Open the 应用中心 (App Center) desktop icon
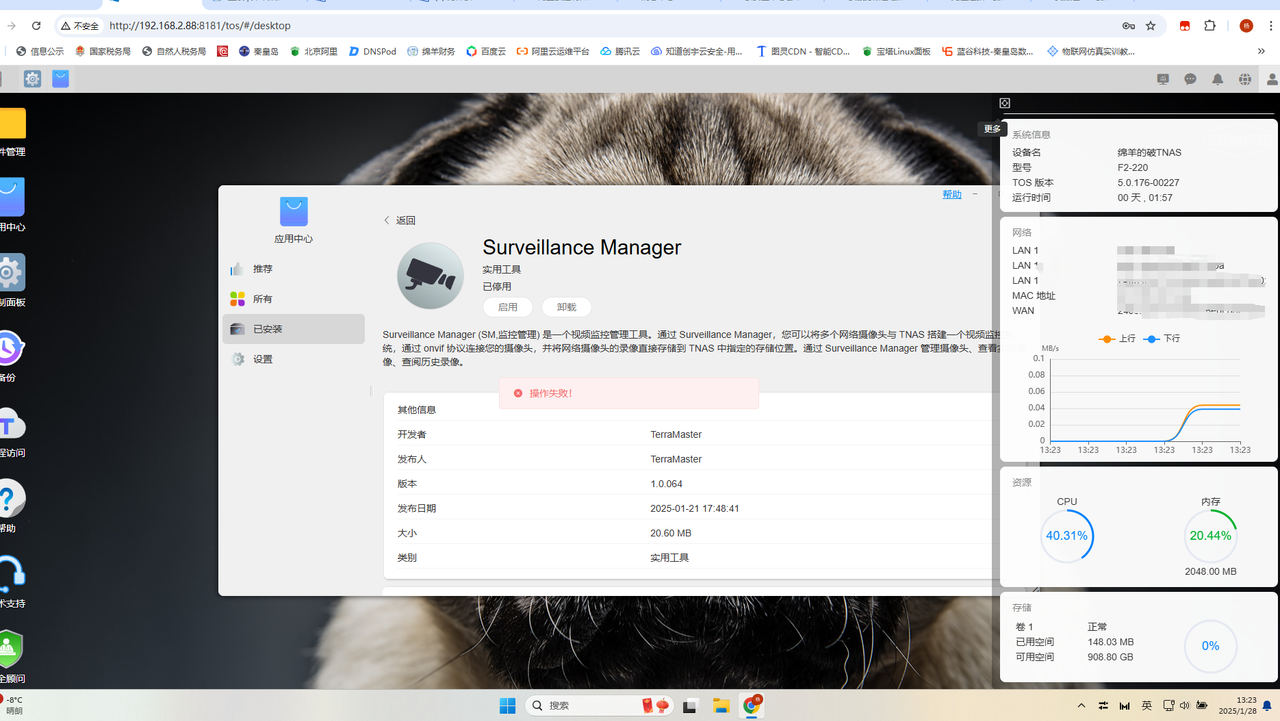 12,197
